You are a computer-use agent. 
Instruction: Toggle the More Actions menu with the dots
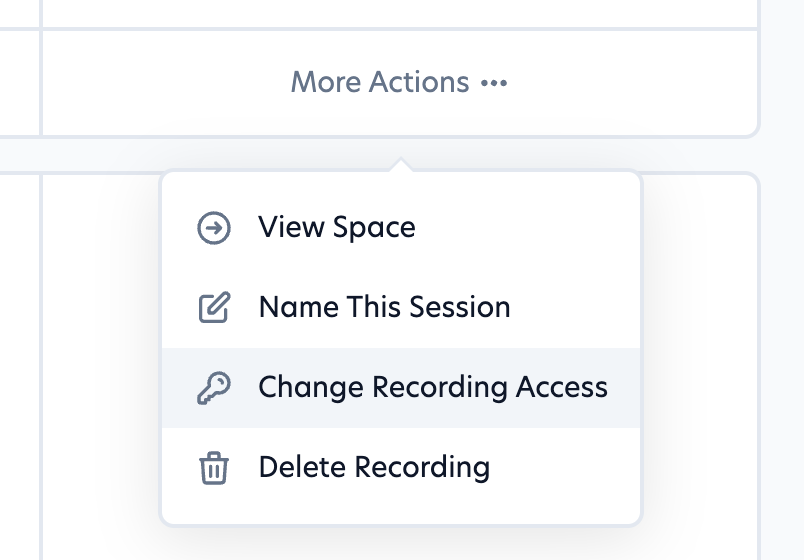click(x=494, y=83)
